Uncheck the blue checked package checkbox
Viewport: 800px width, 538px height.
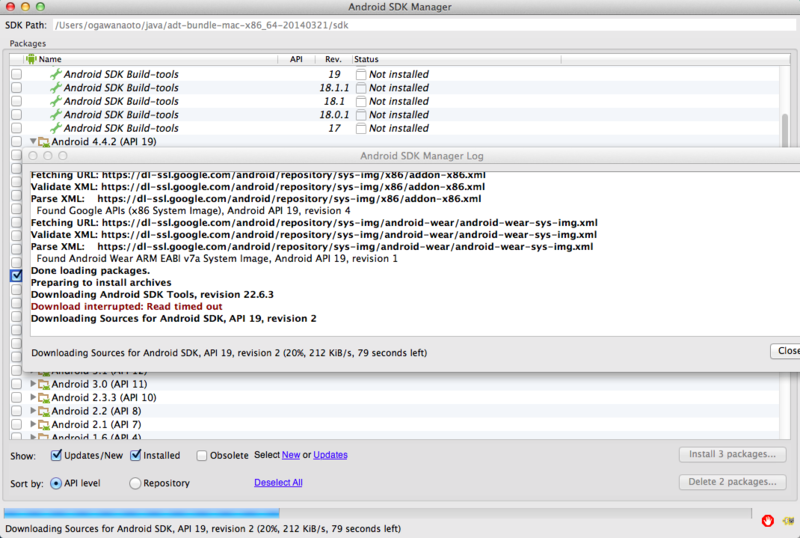[x=16, y=276]
